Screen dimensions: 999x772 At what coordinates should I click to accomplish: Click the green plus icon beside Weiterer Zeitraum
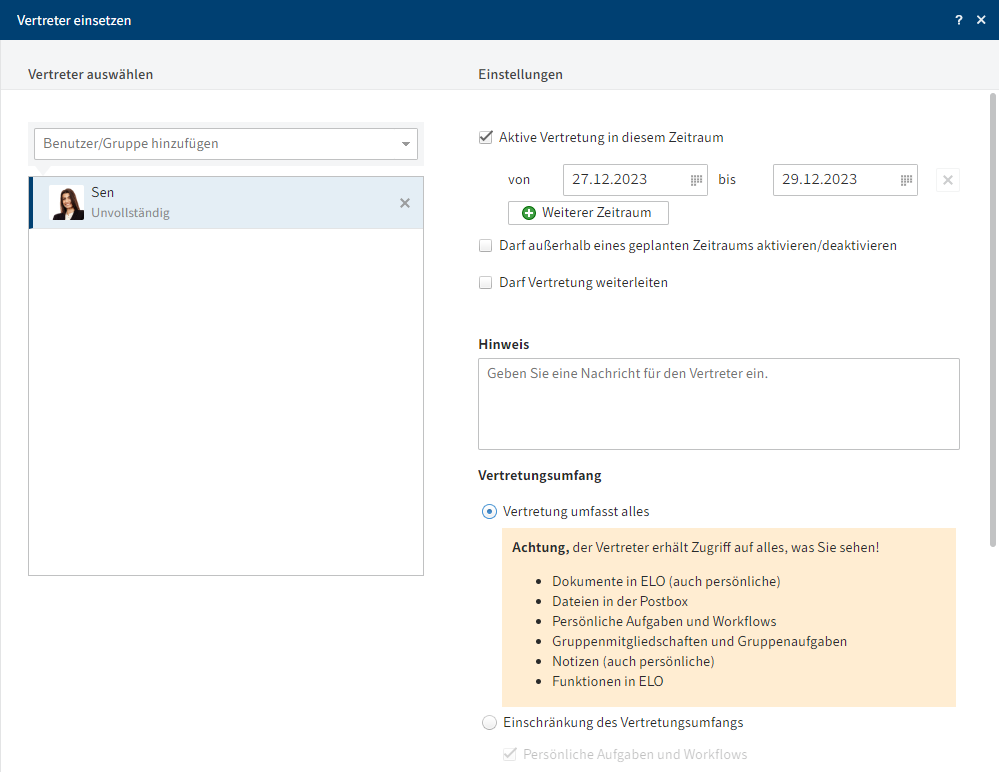pyautogui.click(x=528, y=212)
